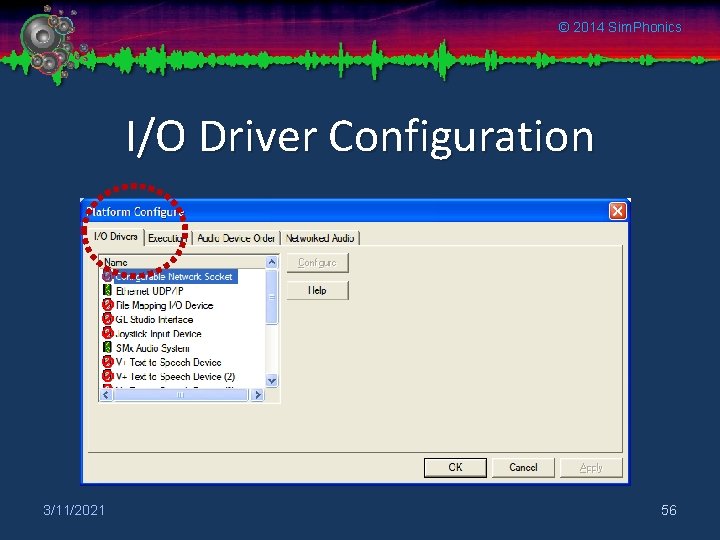Viewport: 720px width, 540px height.
Task: Click the driver list scroll down arrow
Action: click(x=272, y=381)
